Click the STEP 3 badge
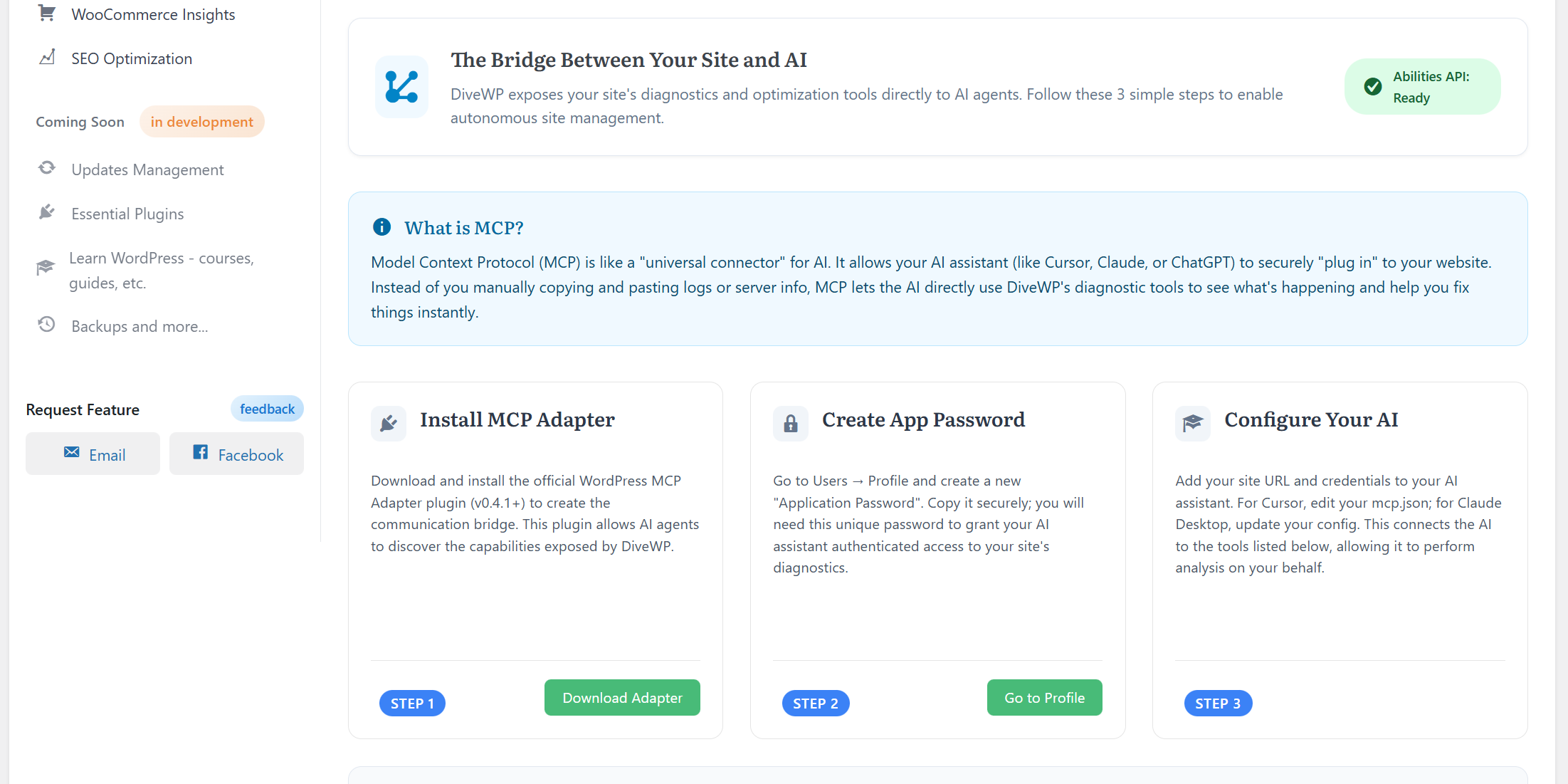The image size is (1568, 784). click(x=1217, y=704)
